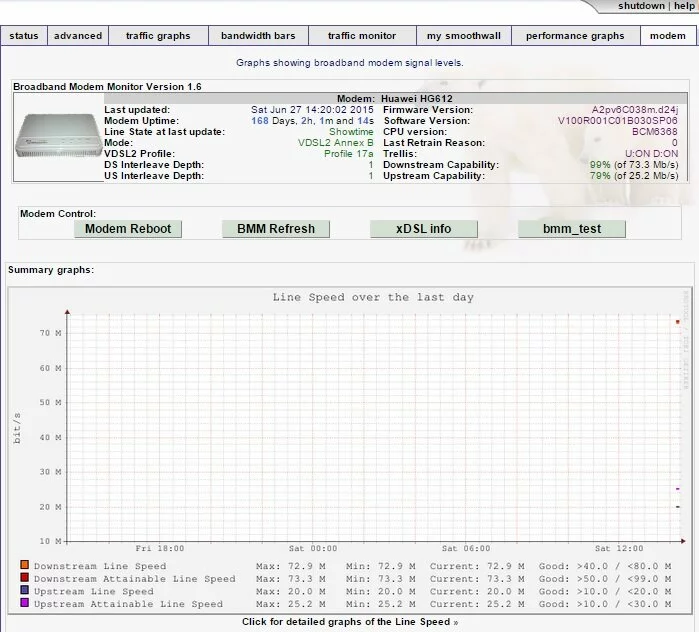This screenshot has width=699, height=632.
Task: Switch to performance graphs tab
Action: pyautogui.click(x=575, y=36)
